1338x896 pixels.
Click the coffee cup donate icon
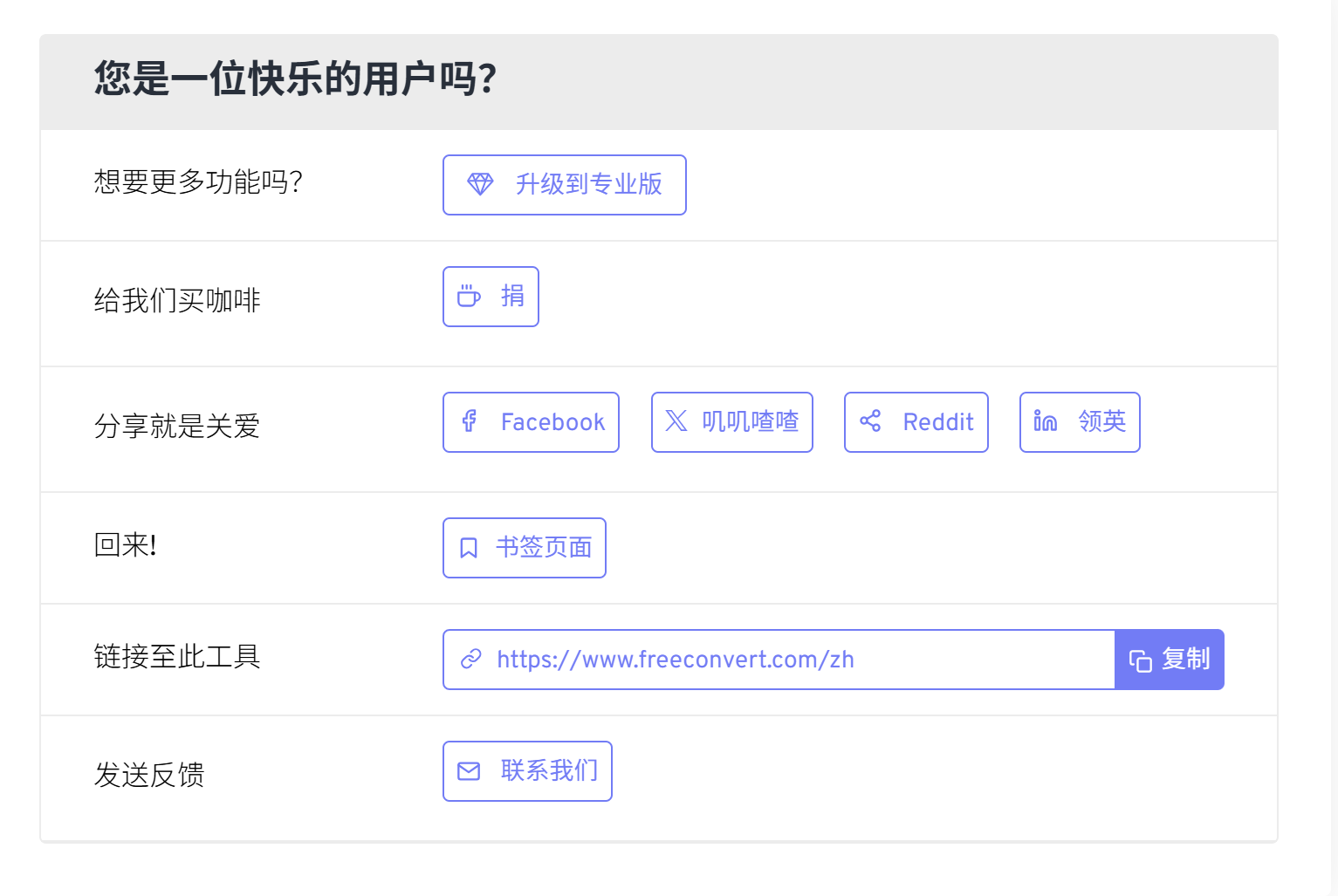click(469, 297)
